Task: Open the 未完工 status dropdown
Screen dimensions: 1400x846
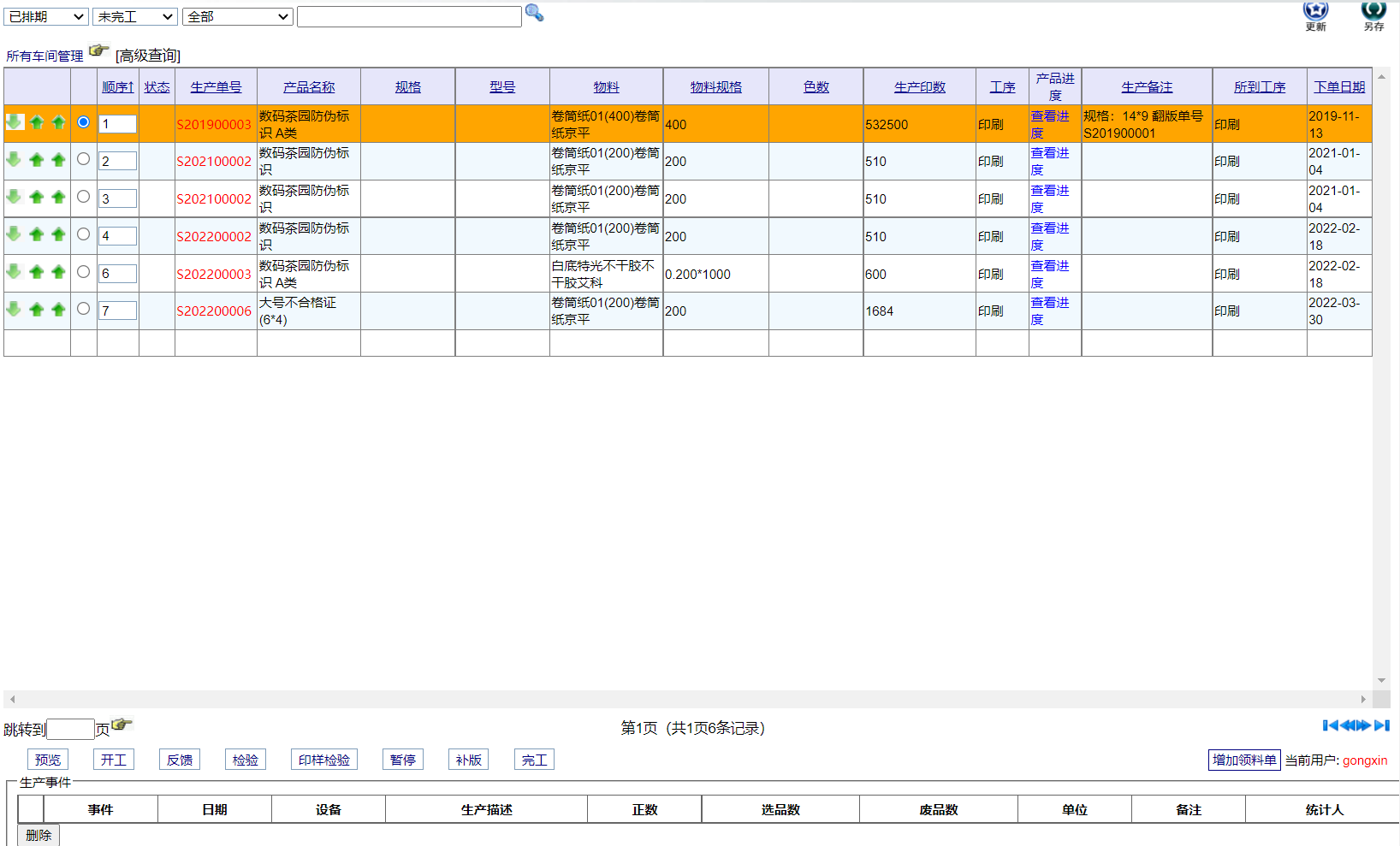Action: point(134,15)
